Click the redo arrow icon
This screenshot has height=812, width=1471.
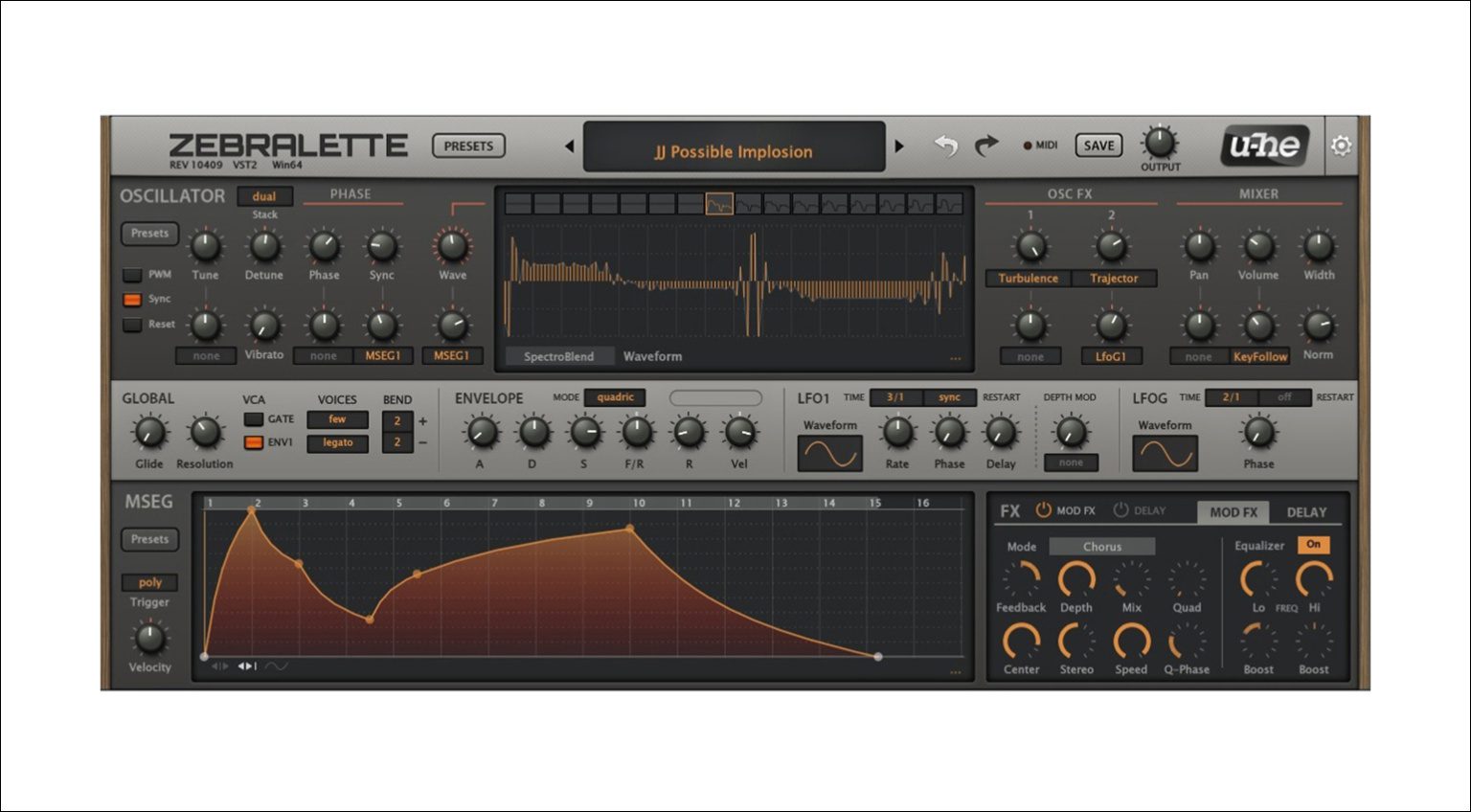pos(986,145)
